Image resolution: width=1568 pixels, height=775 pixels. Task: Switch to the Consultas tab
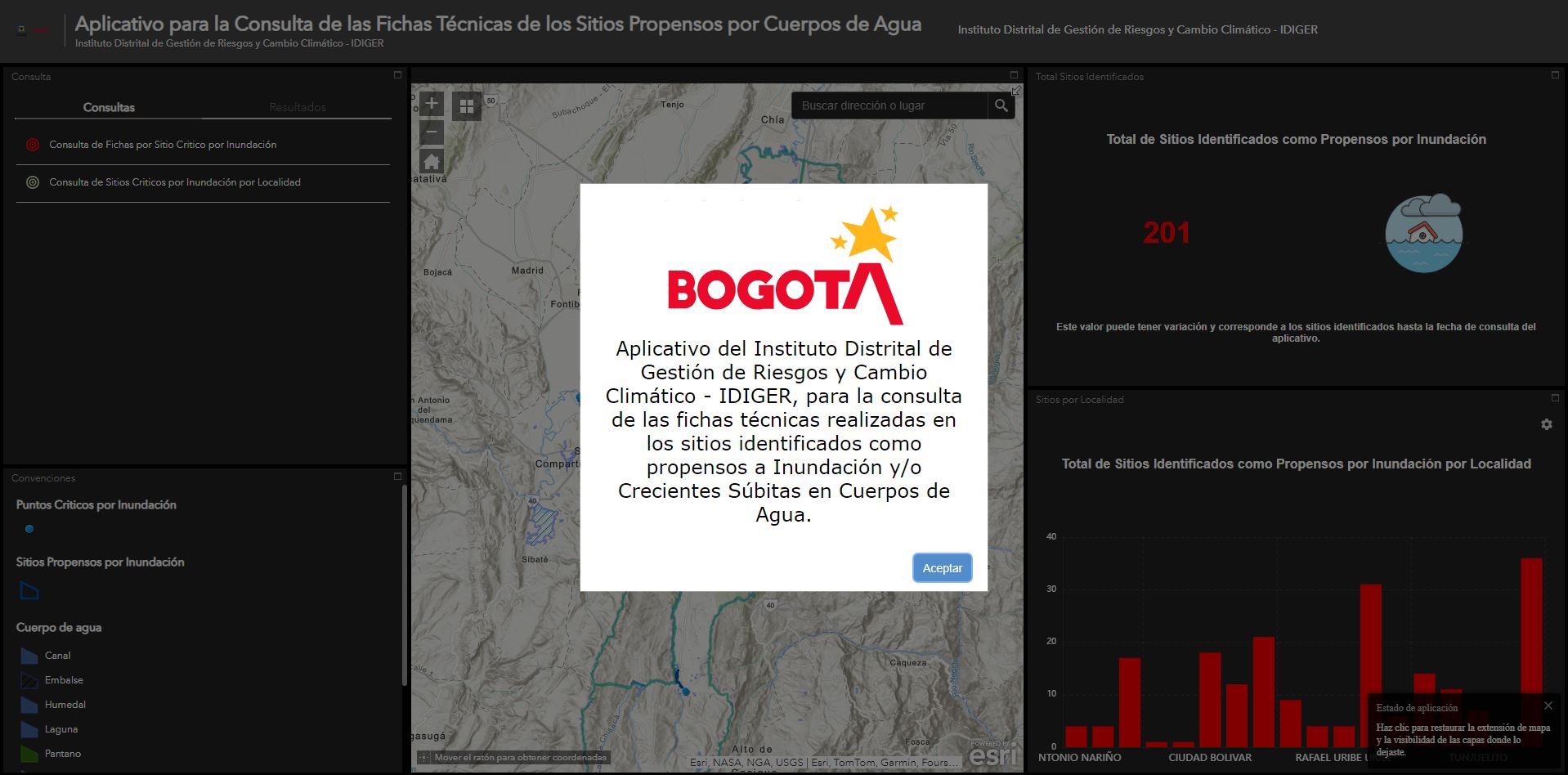(109, 107)
